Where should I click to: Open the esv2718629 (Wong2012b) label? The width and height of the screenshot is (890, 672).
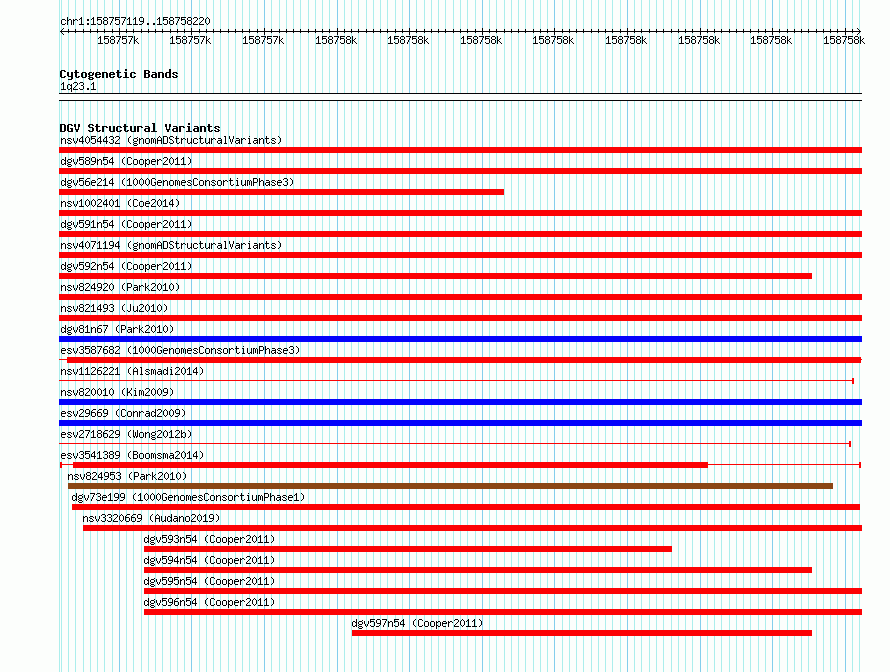pyautogui.click(x=126, y=434)
